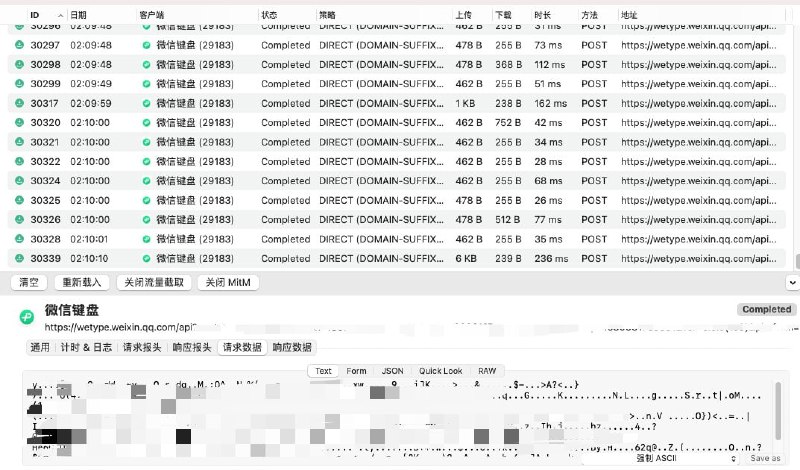
Task: Expand the chevron dropdown beside the toolbar
Action: [792, 282]
